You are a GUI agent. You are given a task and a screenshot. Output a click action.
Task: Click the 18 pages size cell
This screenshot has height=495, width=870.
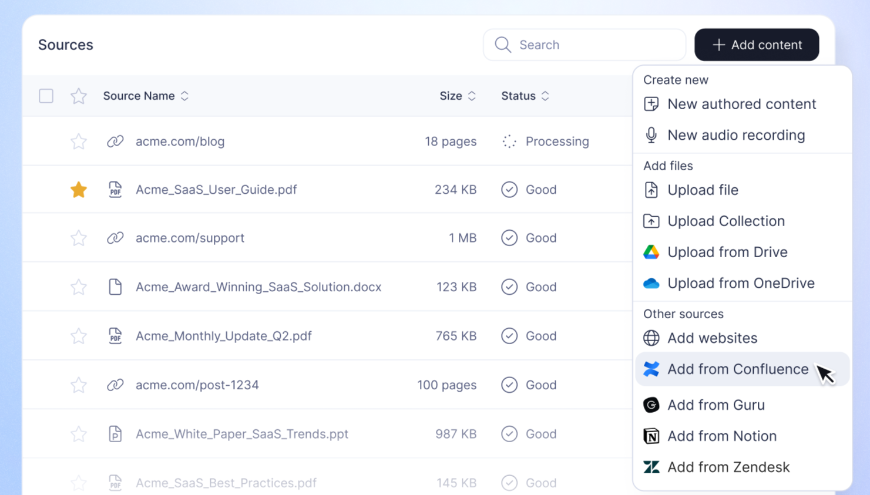451,142
